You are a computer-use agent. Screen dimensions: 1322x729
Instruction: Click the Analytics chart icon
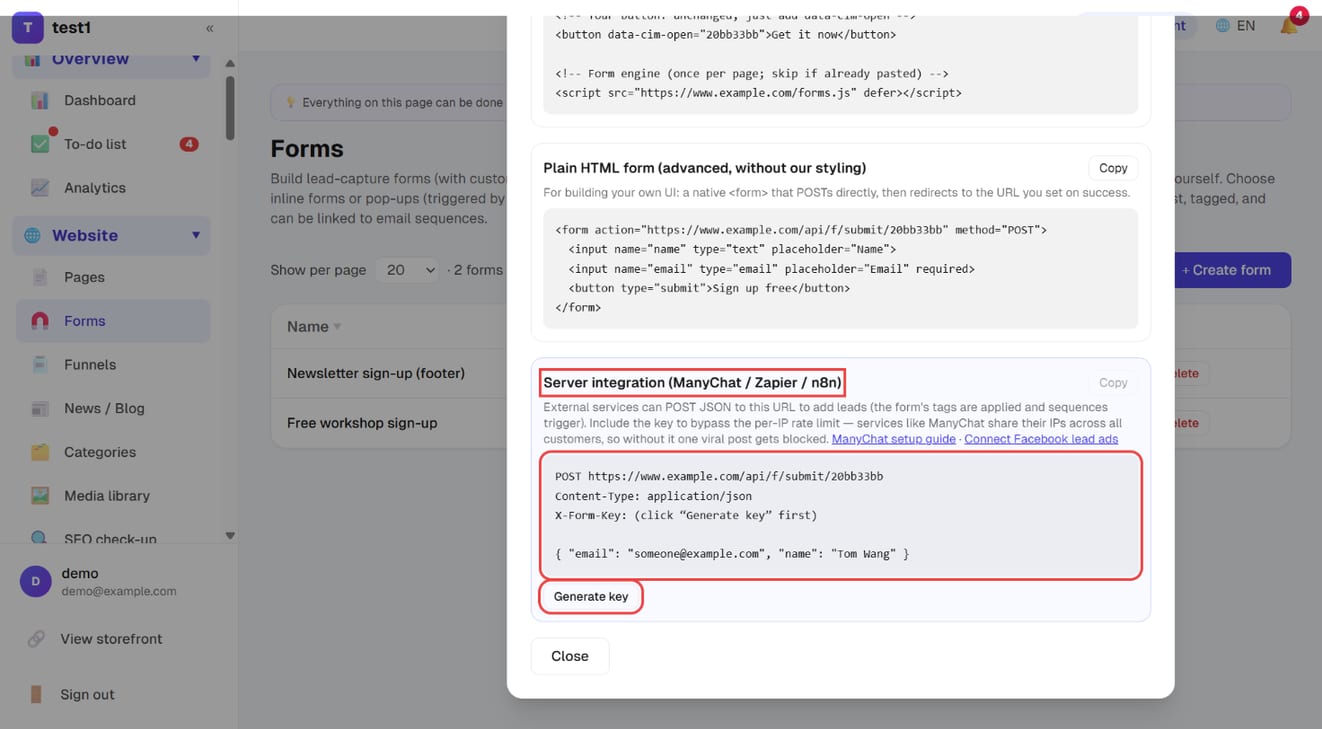pos(40,188)
